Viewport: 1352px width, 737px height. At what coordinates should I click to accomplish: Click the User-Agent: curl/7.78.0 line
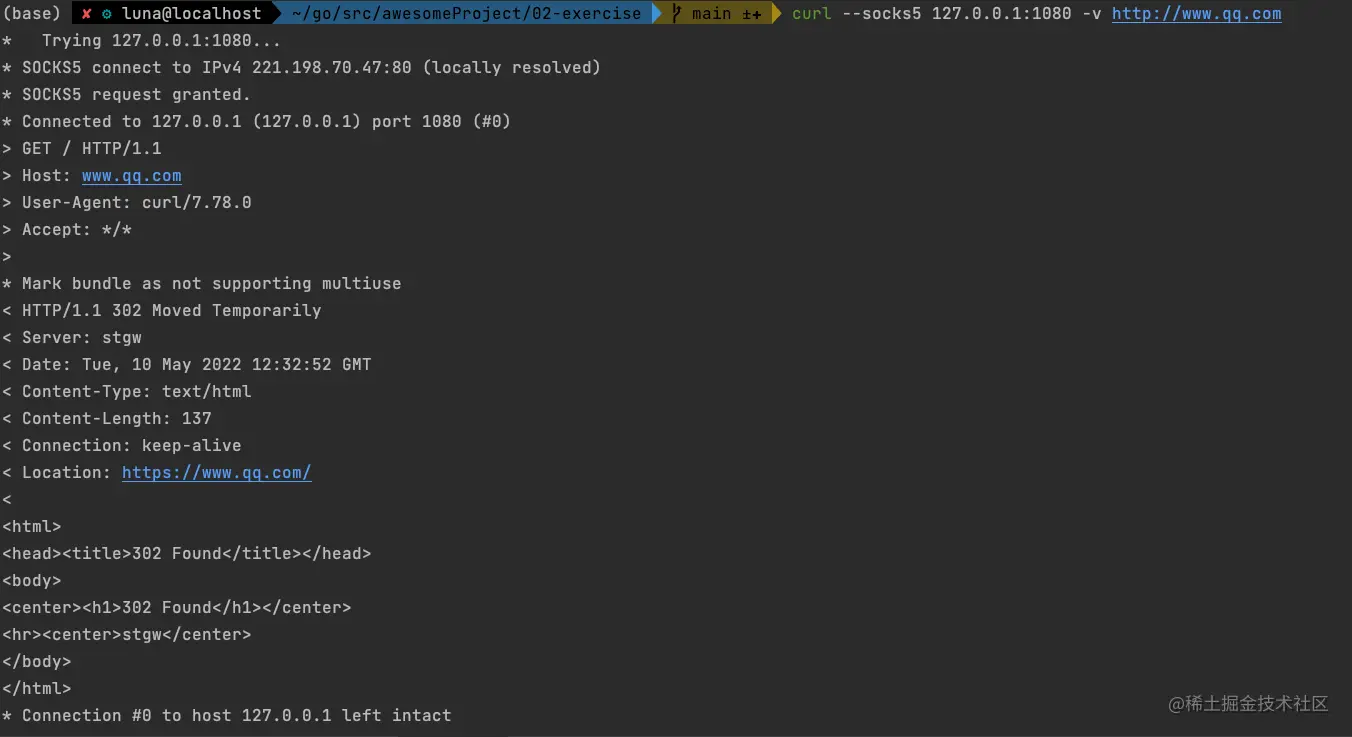tap(127, 203)
